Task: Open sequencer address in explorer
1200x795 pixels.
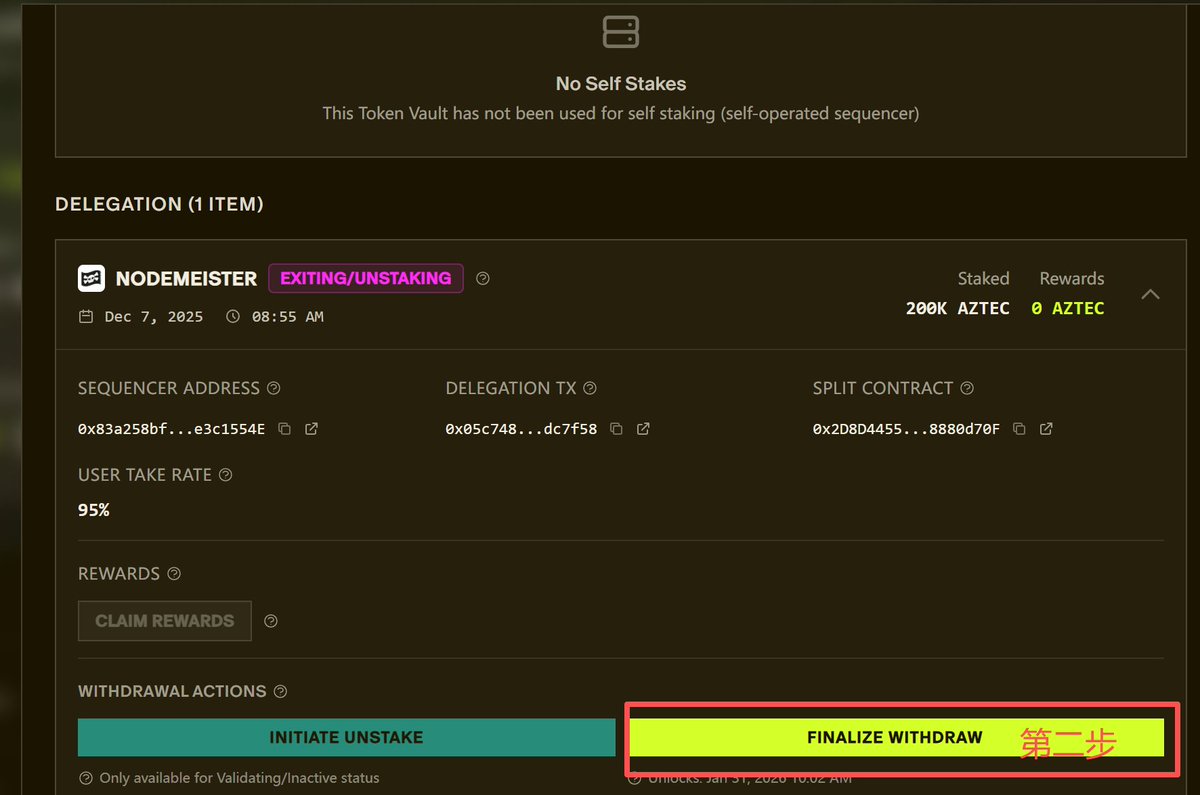Action: (312, 429)
